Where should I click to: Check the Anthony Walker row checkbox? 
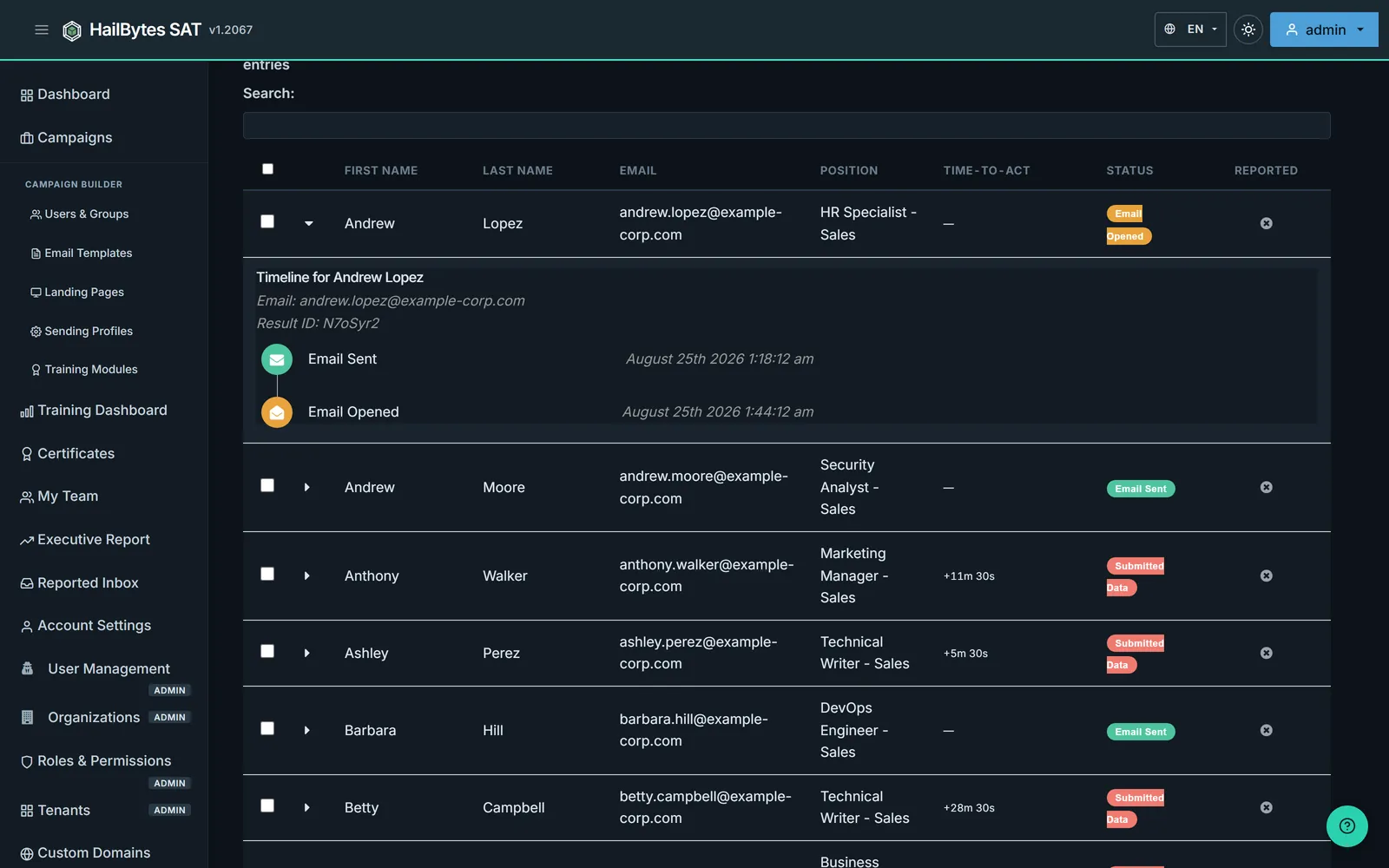[267, 574]
